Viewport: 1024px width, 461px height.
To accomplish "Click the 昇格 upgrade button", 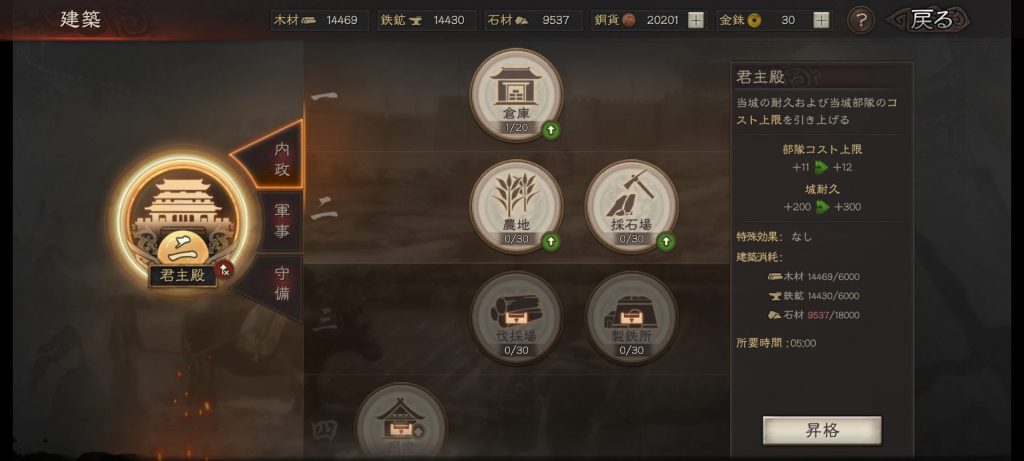I will pos(822,431).
